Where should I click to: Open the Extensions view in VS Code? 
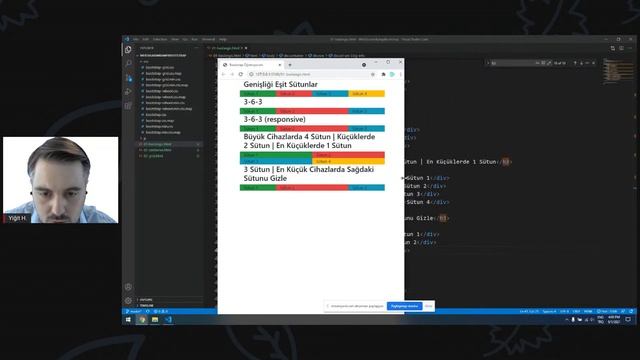(128, 106)
